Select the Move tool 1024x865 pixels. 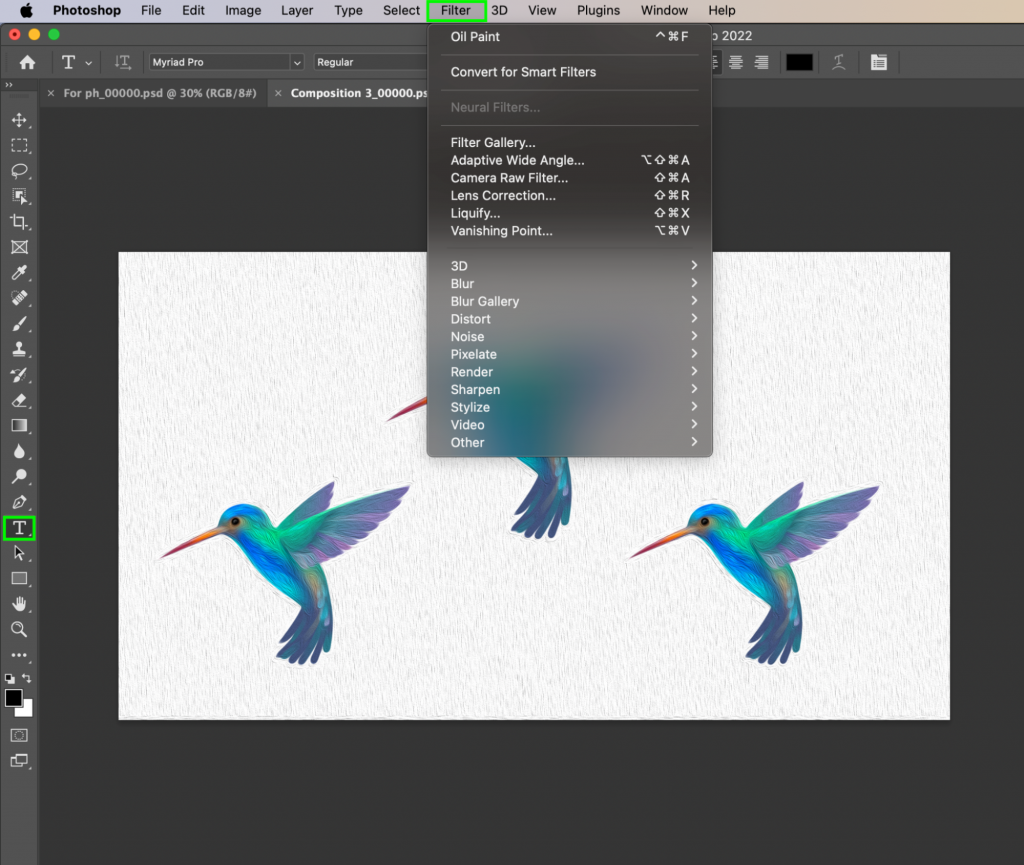coord(19,120)
